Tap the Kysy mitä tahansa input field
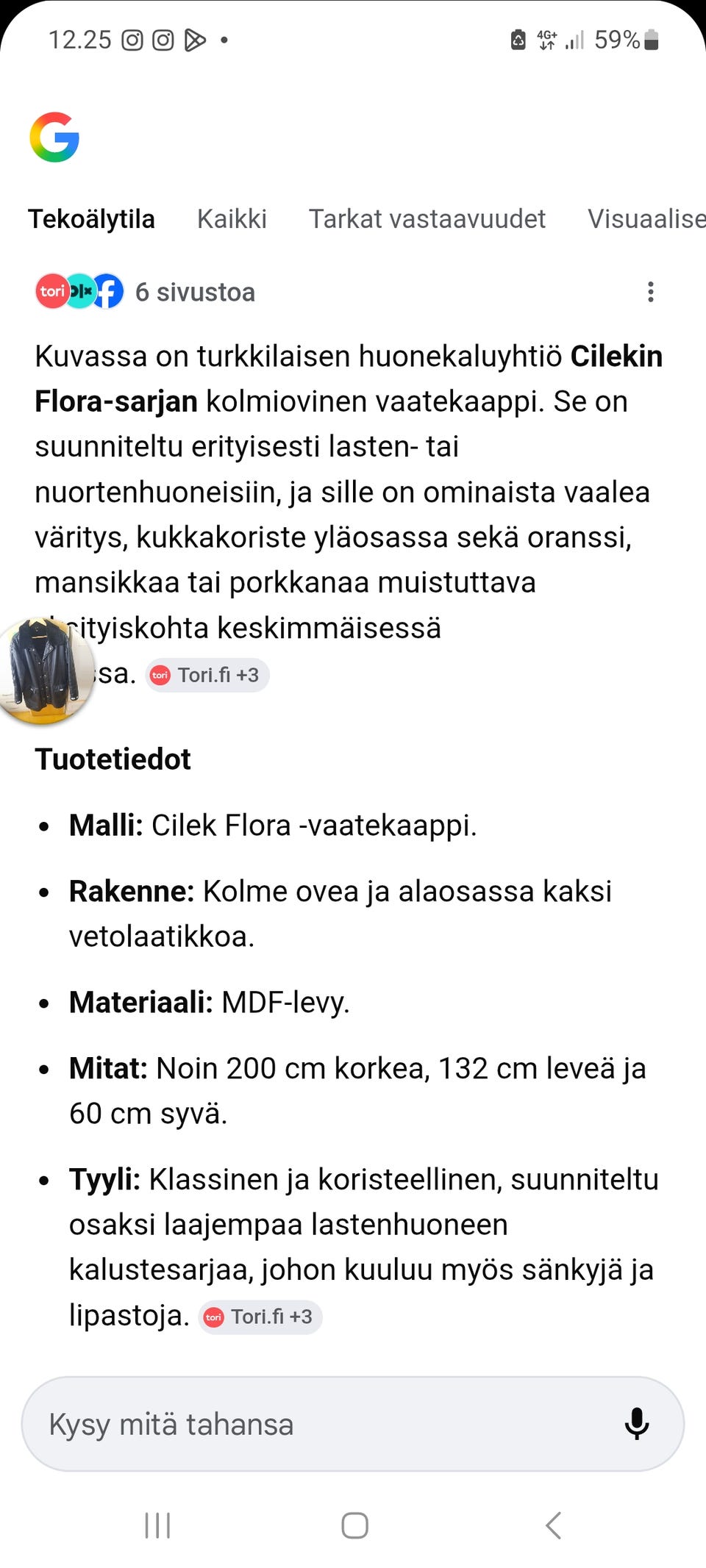The width and height of the screenshot is (706, 1568). click(x=294, y=1424)
